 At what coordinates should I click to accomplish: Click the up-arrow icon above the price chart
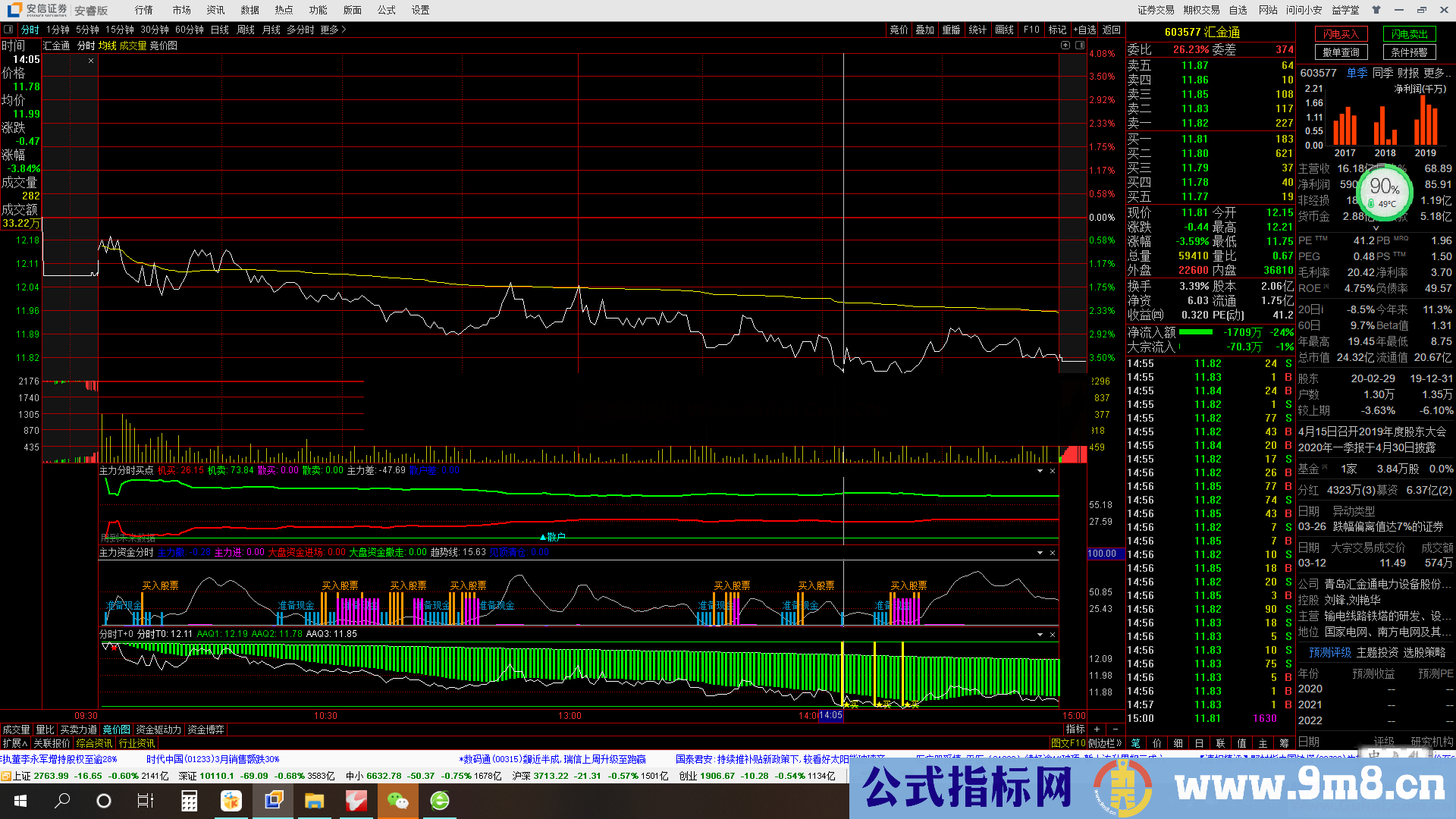point(1065,45)
